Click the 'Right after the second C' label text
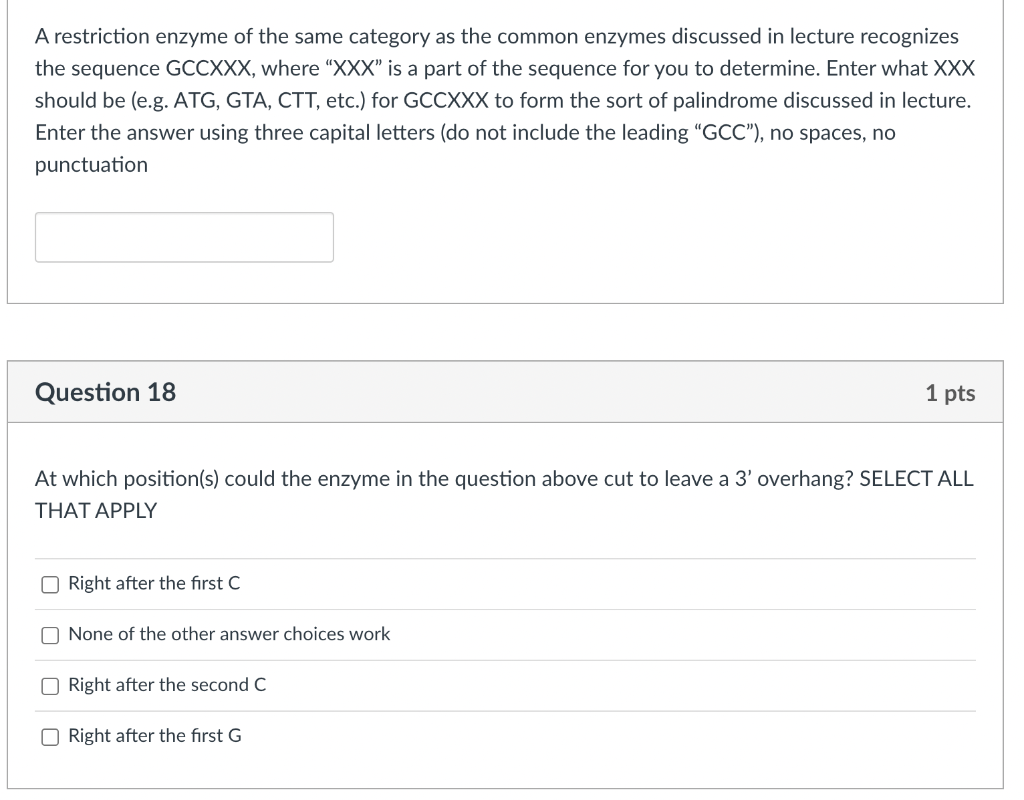This screenshot has width=1024, height=800. point(167,685)
